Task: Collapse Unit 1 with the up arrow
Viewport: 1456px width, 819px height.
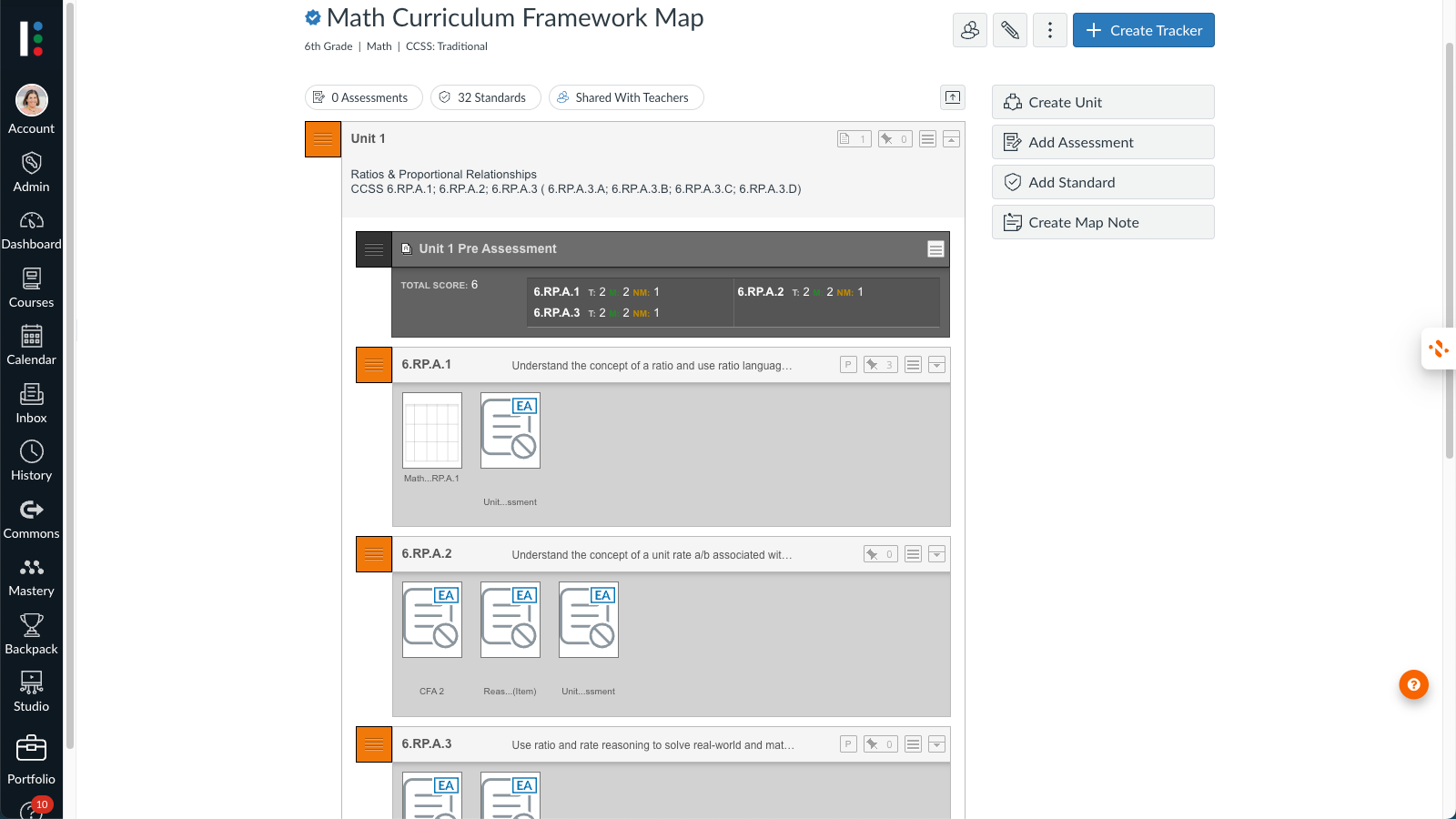Action: pos(951,139)
